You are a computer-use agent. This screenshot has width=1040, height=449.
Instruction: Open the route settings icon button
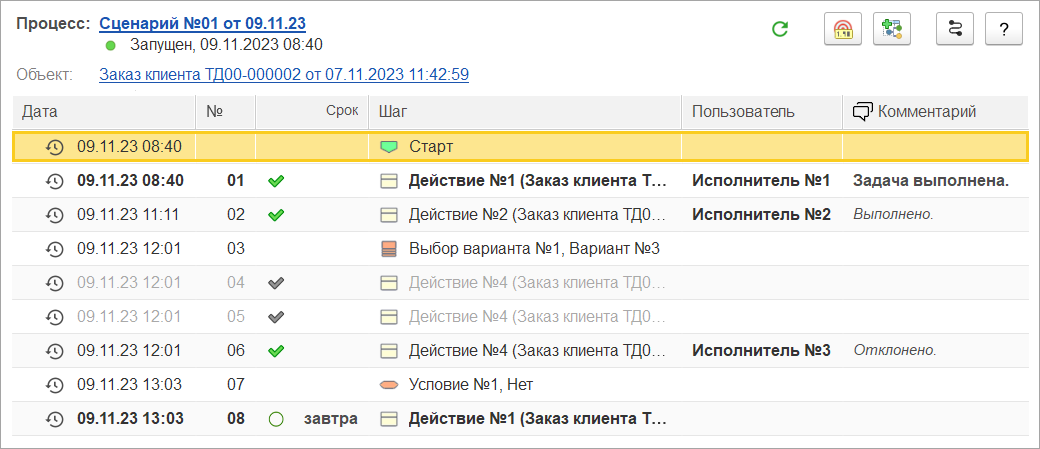pyautogui.click(x=954, y=29)
